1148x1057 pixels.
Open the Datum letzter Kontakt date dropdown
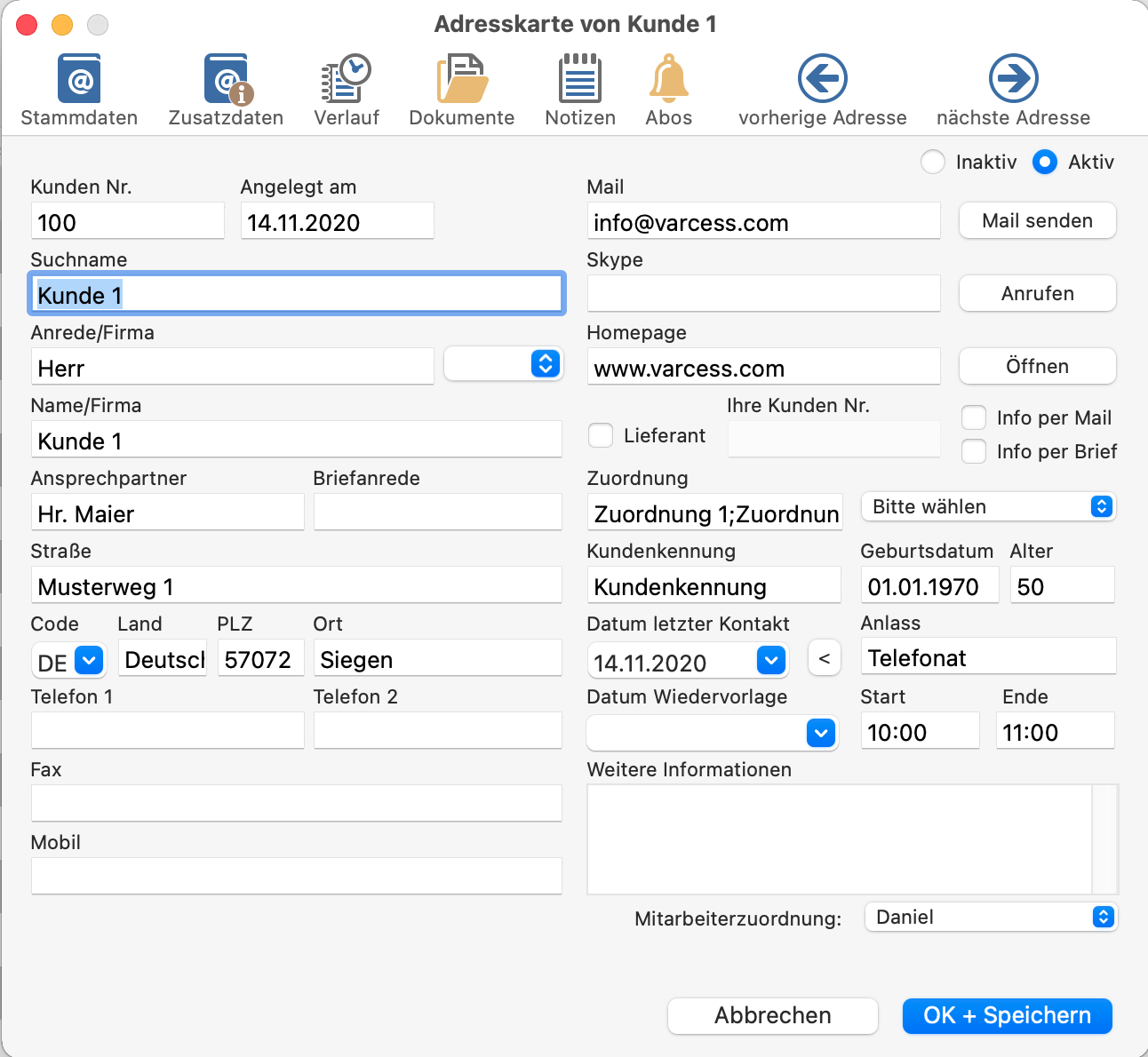[772, 660]
